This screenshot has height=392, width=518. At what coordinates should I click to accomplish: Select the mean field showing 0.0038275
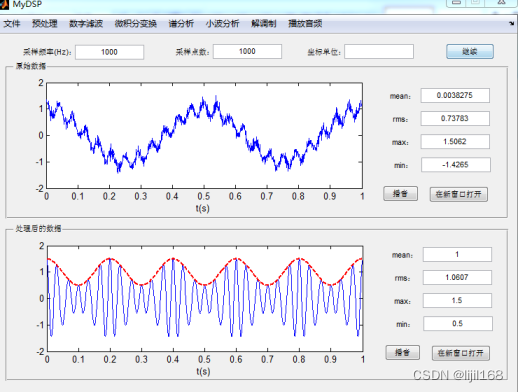coord(455,96)
